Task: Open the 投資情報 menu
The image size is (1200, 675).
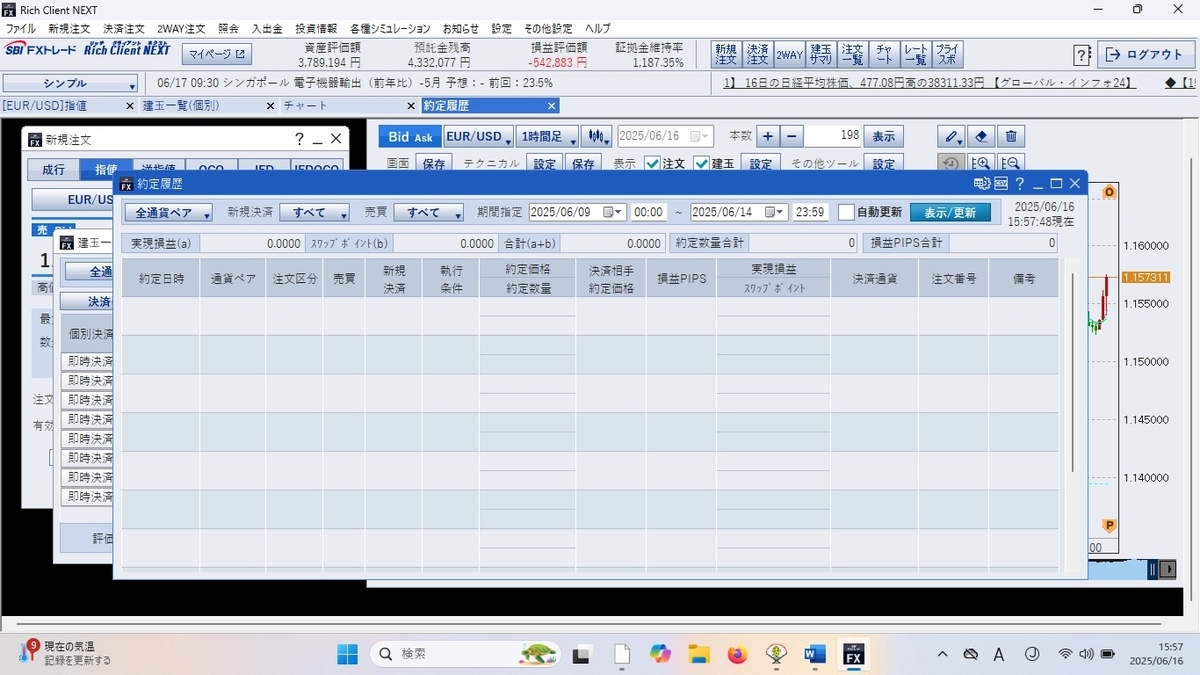Action: tap(316, 29)
